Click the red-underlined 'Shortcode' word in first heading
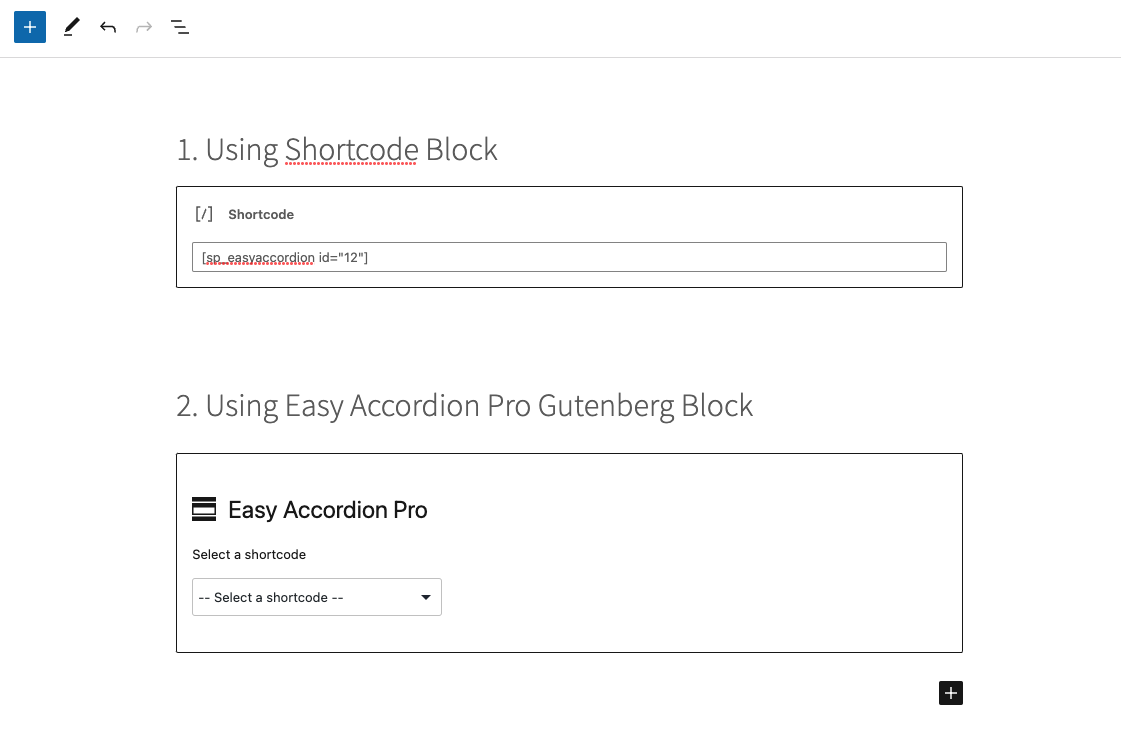 tap(351, 150)
